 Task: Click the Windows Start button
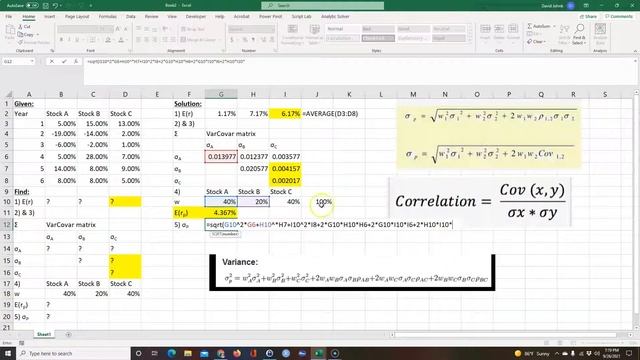(7, 353)
